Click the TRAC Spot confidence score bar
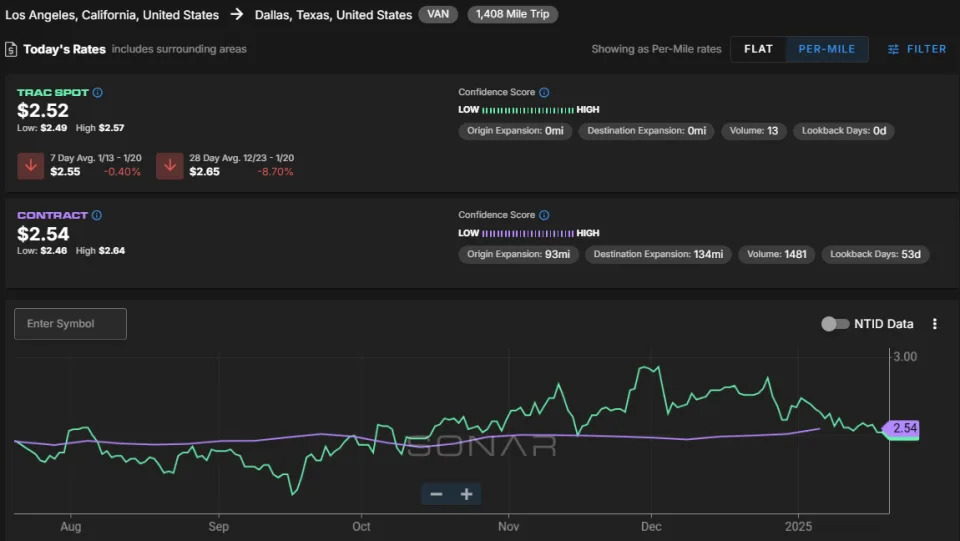This screenshot has height=541, width=960. click(x=528, y=110)
